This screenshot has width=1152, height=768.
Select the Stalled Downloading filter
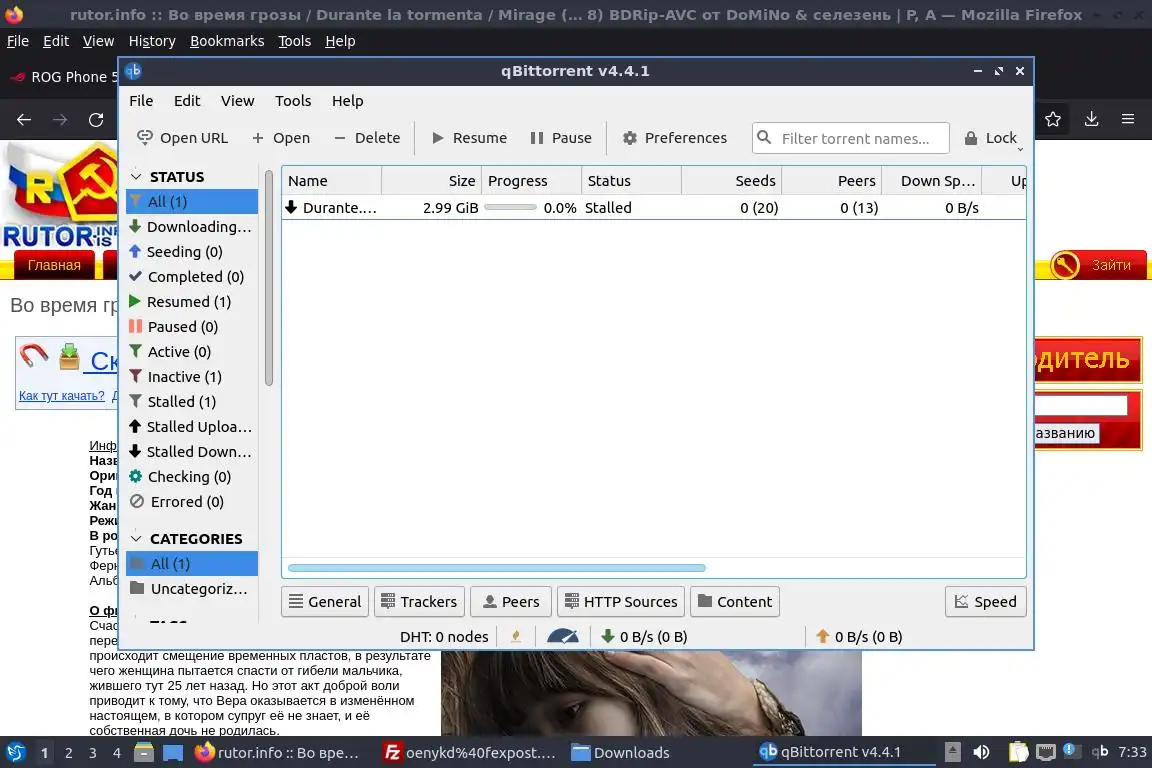(x=192, y=451)
